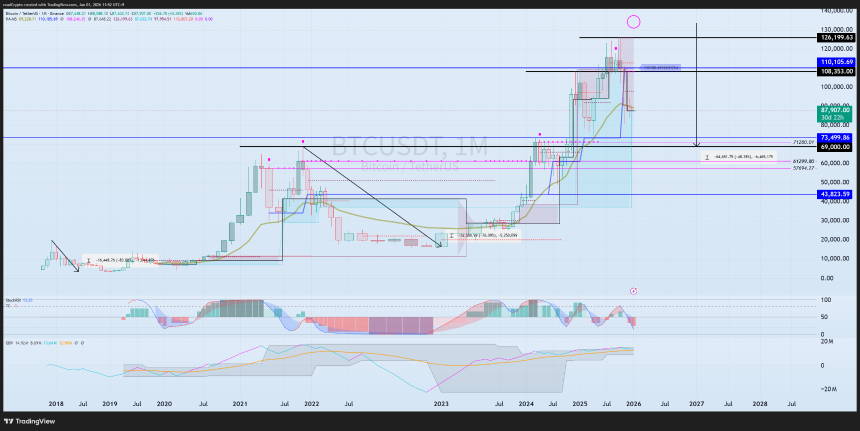
Task: Click 2022 on the time axis
Action: point(311,404)
